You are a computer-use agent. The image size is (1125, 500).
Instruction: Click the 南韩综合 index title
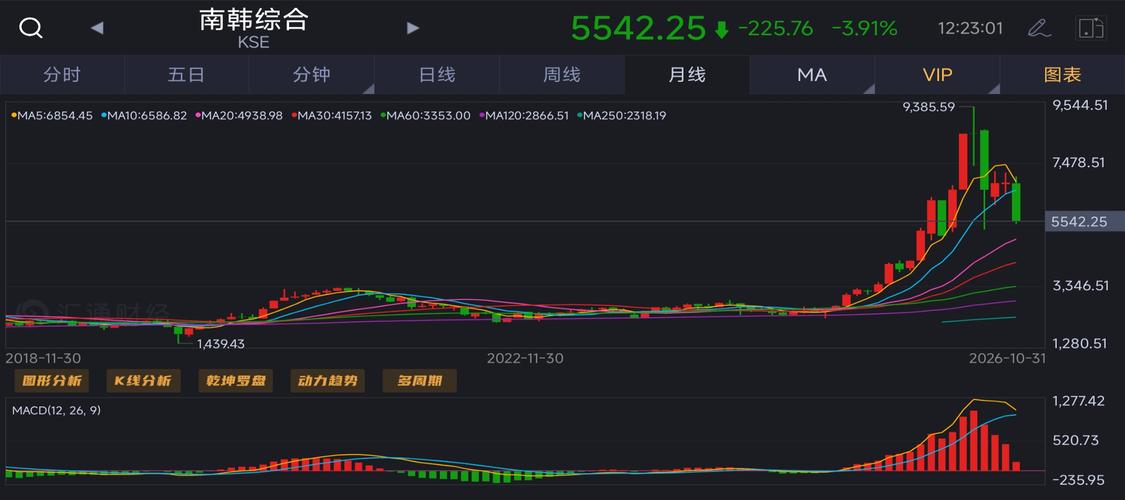254,19
